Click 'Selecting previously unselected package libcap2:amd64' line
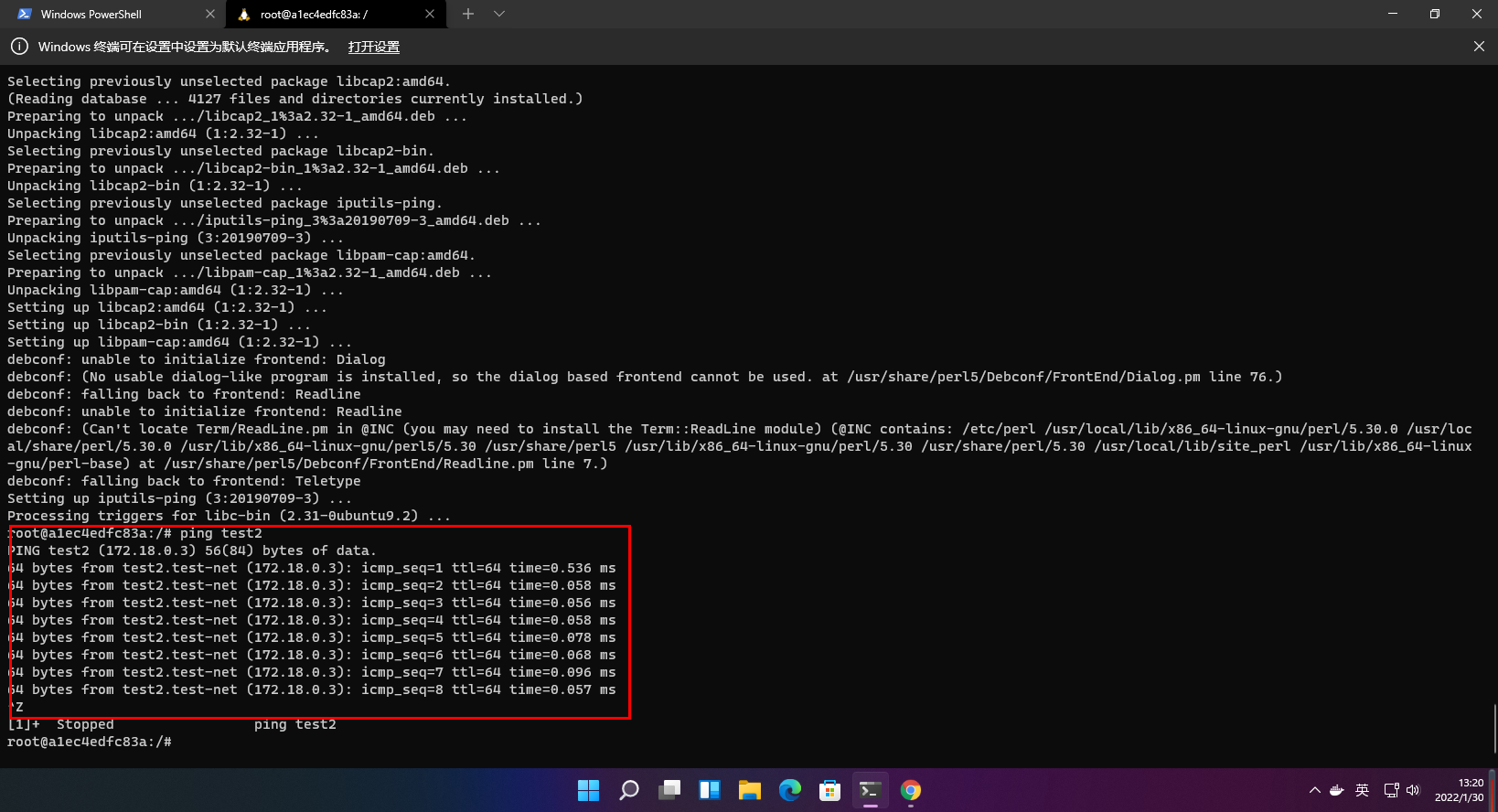The height and width of the screenshot is (812, 1498). (229, 81)
